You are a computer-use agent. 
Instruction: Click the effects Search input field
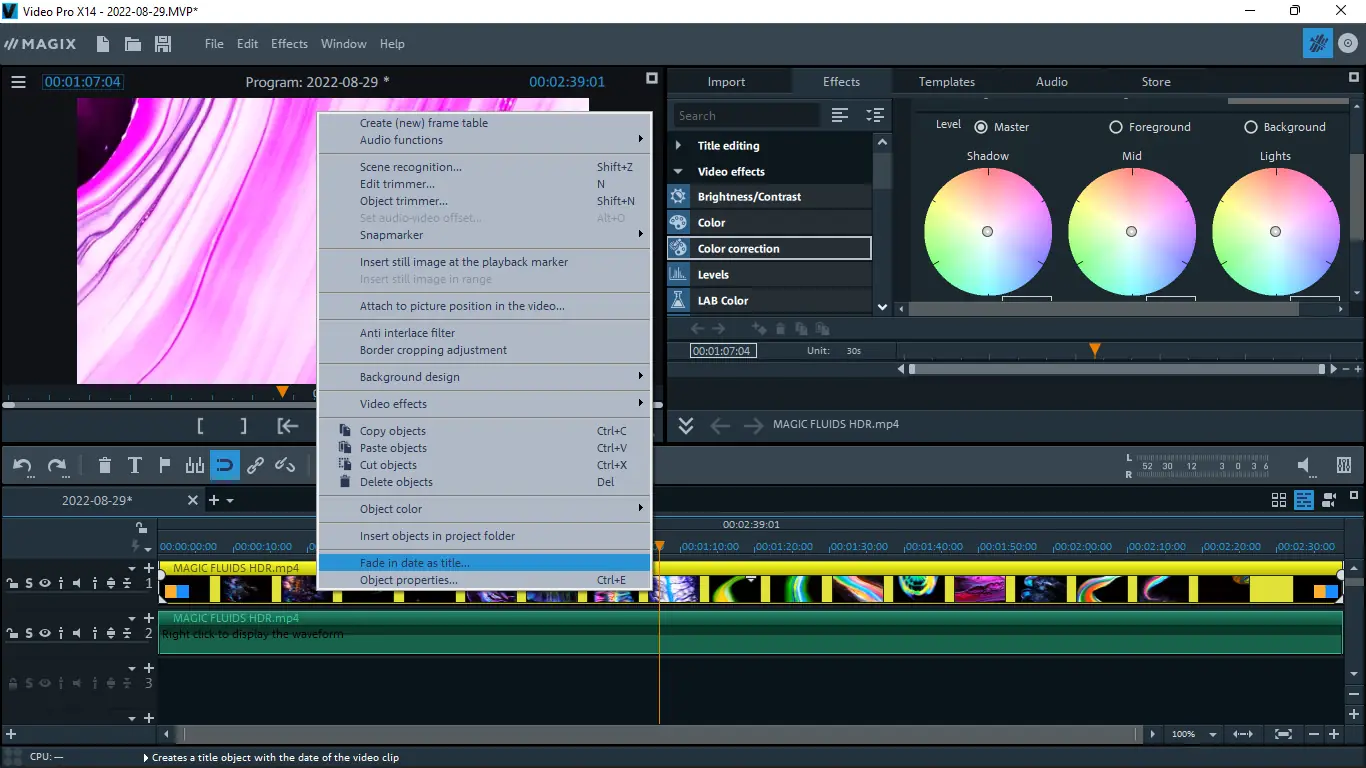pos(745,116)
